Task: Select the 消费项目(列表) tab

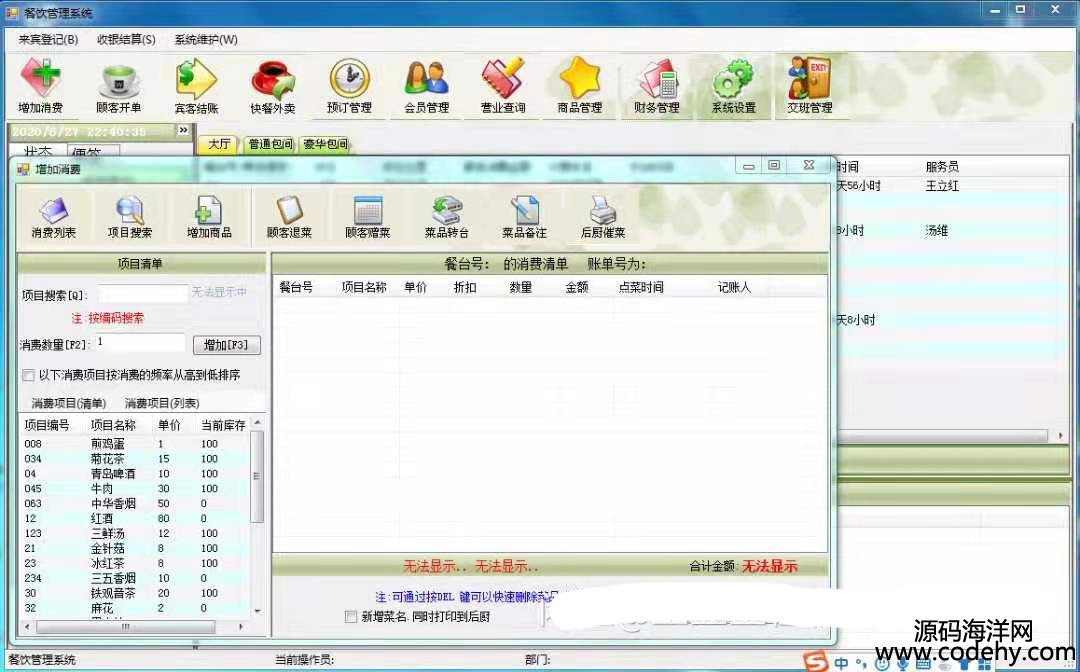Action: [x=162, y=403]
